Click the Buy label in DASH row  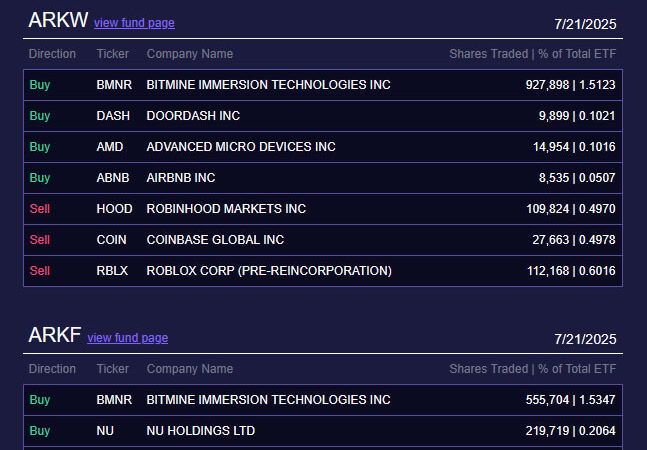[40, 116]
